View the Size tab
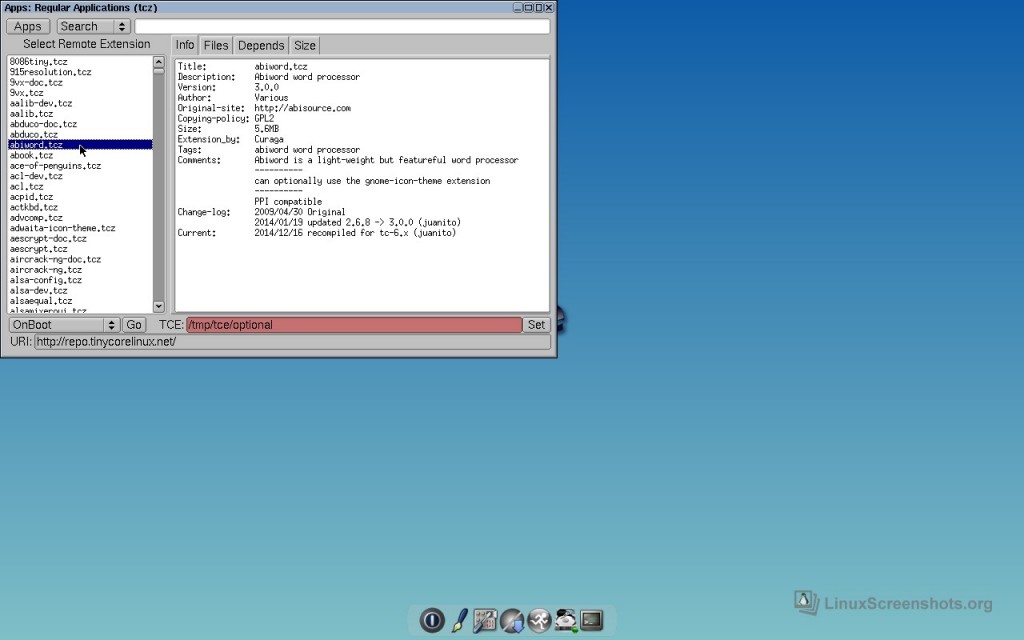Image resolution: width=1024 pixels, height=640 pixels. pos(305,45)
